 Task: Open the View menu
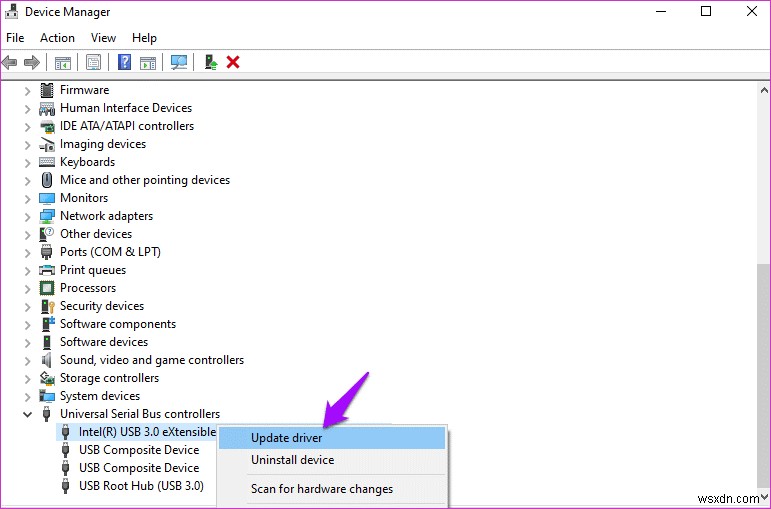click(x=103, y=38)
